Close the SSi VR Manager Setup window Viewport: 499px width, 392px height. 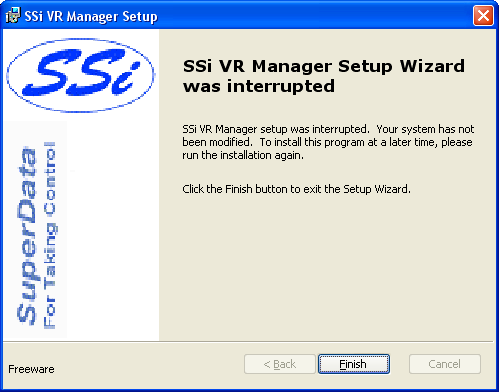pos(483,15)
